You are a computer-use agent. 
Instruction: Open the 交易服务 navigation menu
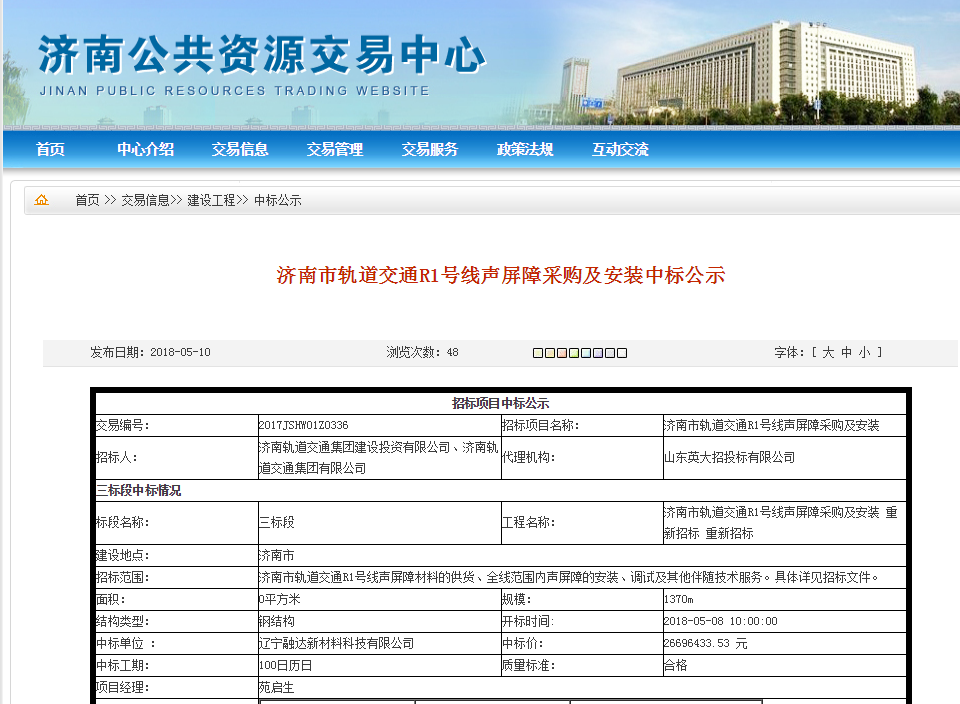[430, 149]
